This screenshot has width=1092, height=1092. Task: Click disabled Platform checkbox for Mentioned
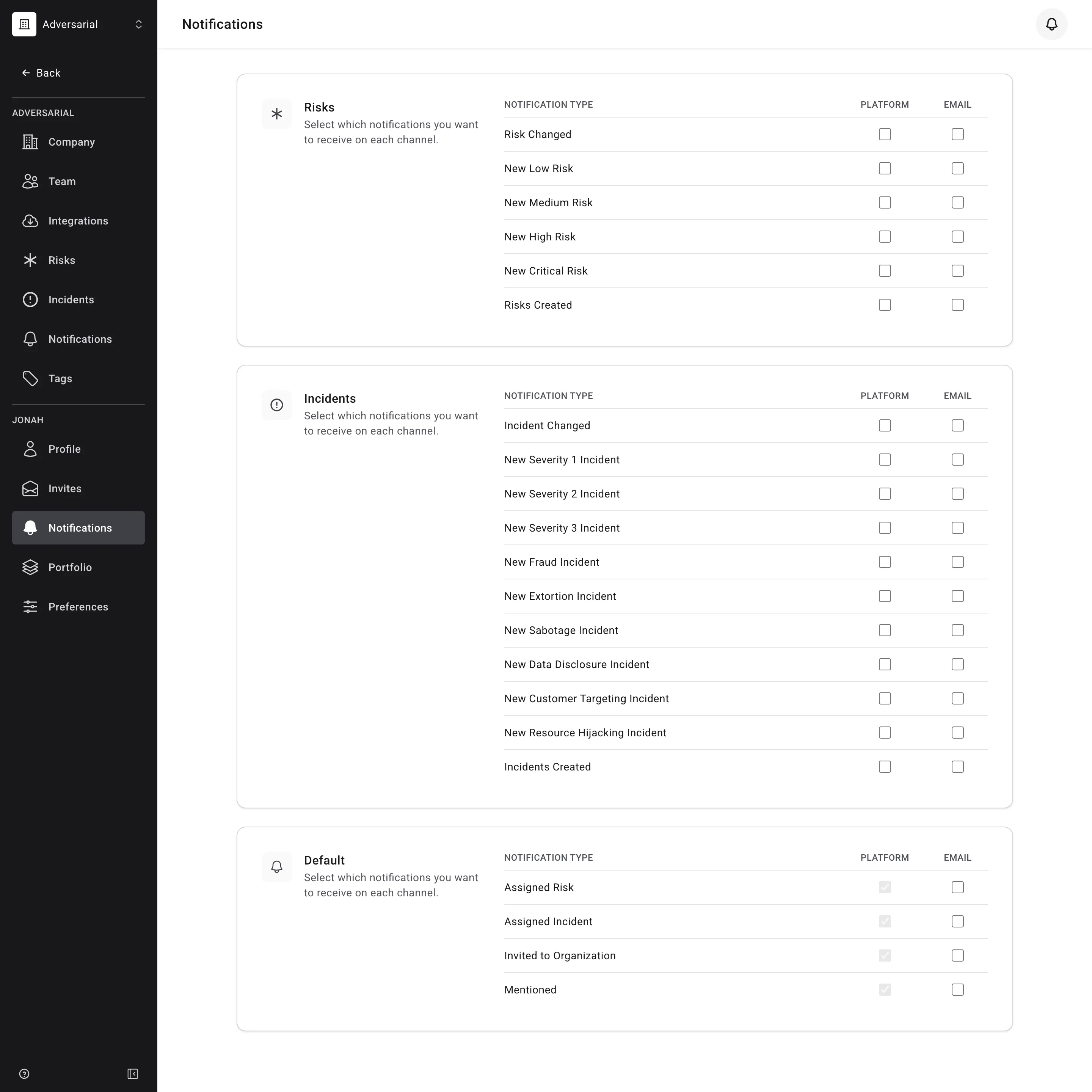point(885,990)
